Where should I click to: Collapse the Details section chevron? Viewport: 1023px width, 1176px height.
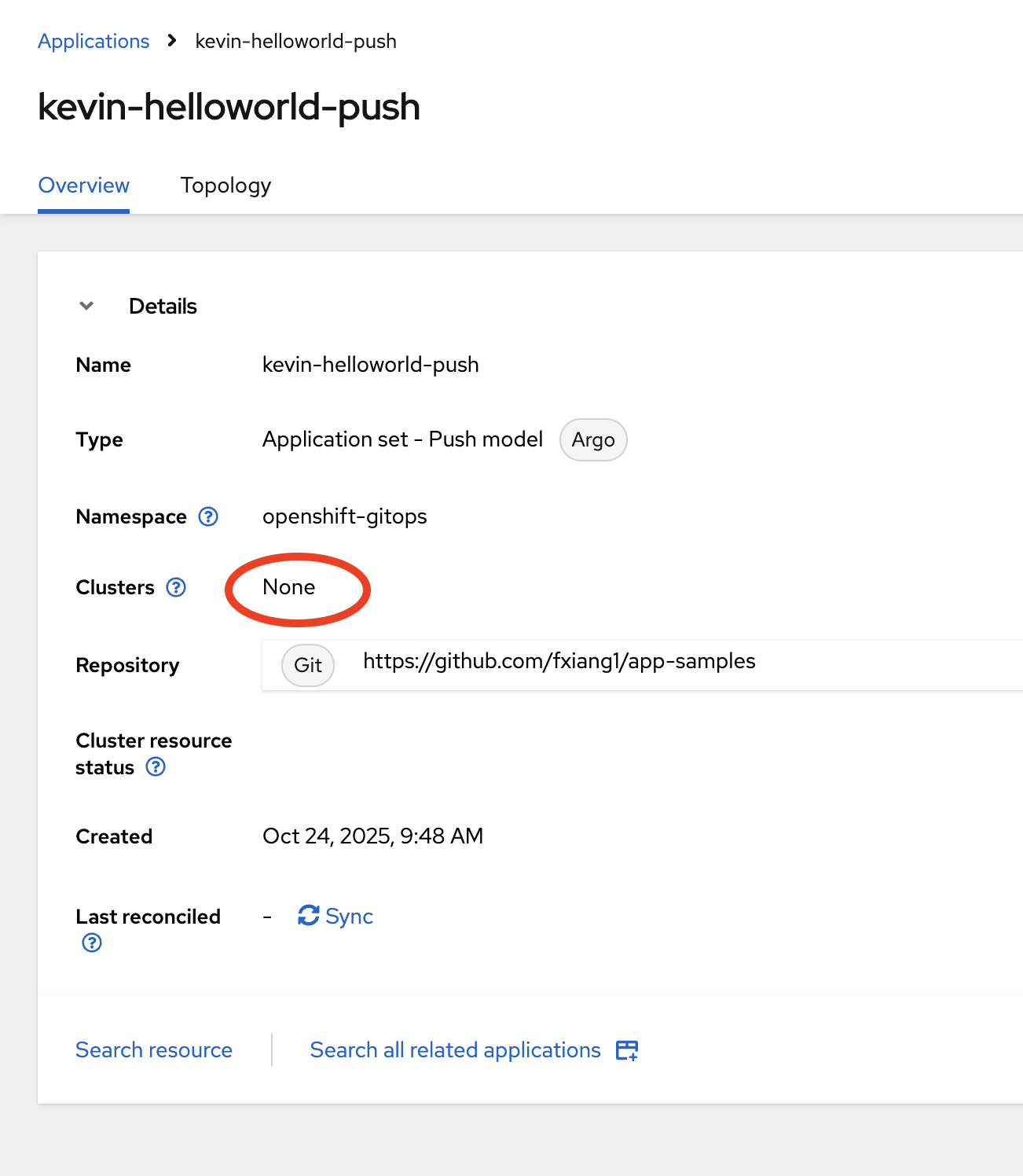(86, 306)
